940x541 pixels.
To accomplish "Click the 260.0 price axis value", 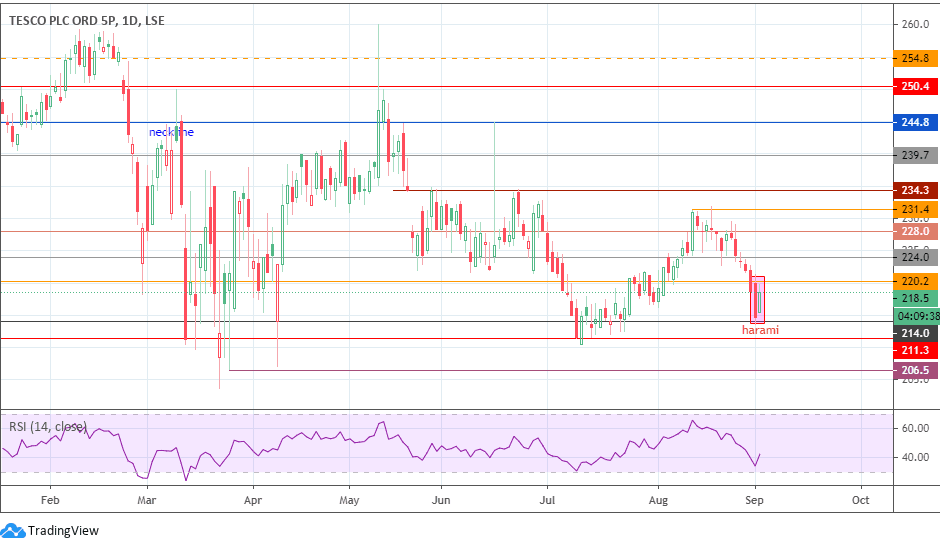I will (x=915, y=25).
